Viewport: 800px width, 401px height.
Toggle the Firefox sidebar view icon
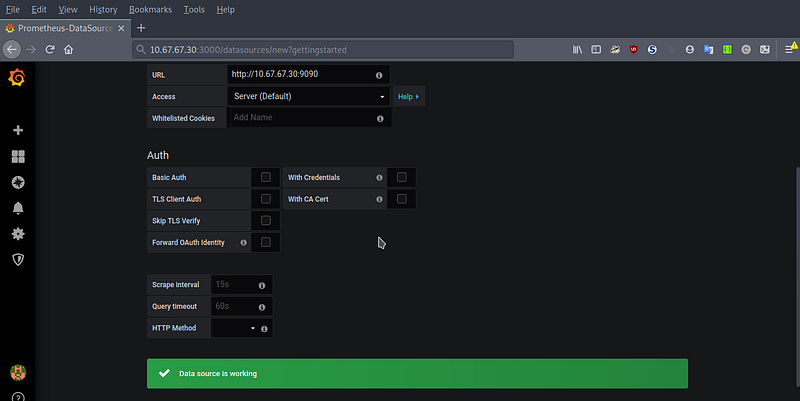click(x=596, y=49)
